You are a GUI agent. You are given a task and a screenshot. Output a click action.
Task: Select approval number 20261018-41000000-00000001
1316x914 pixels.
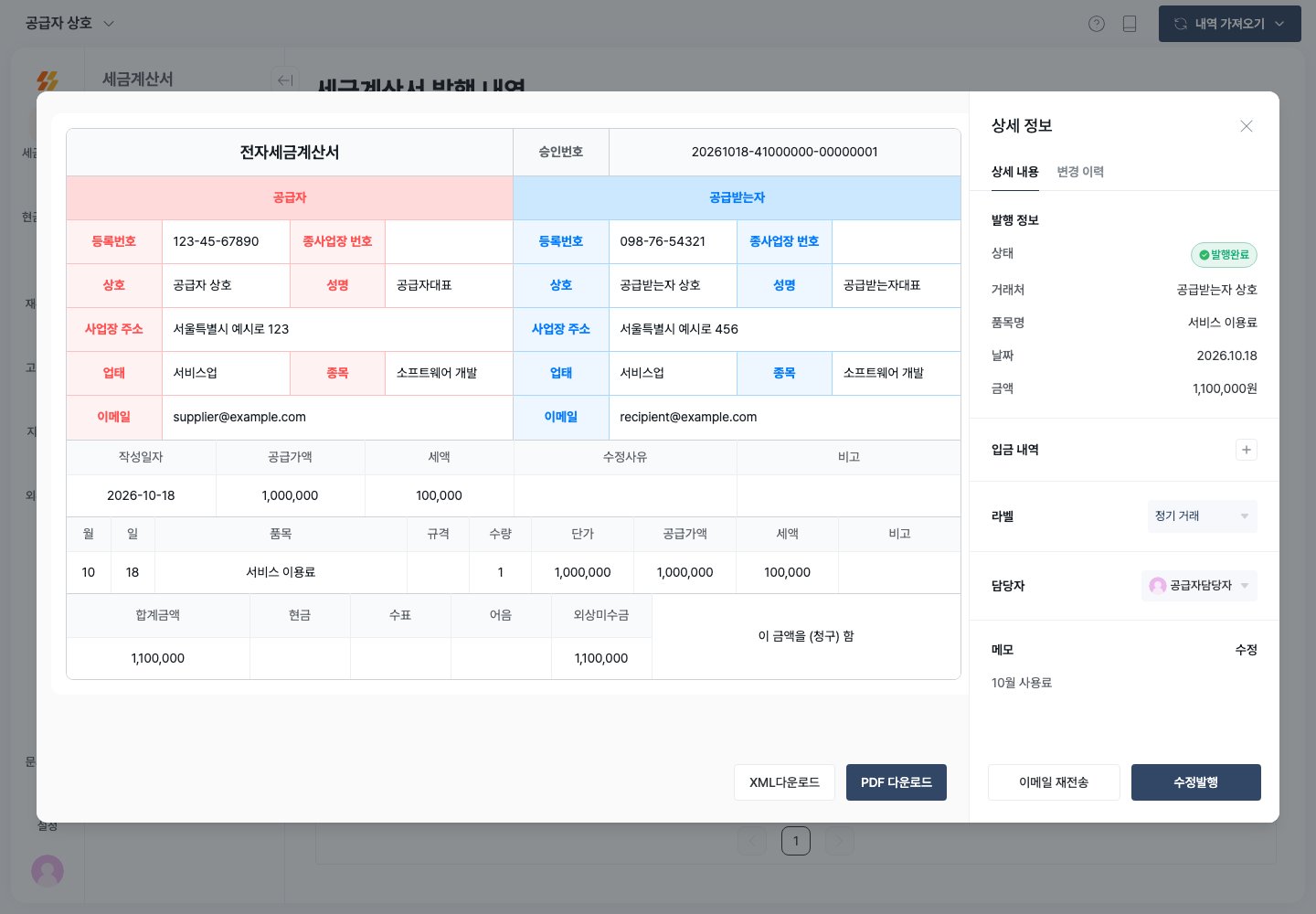pyautogui.click(x=785, y=152)
